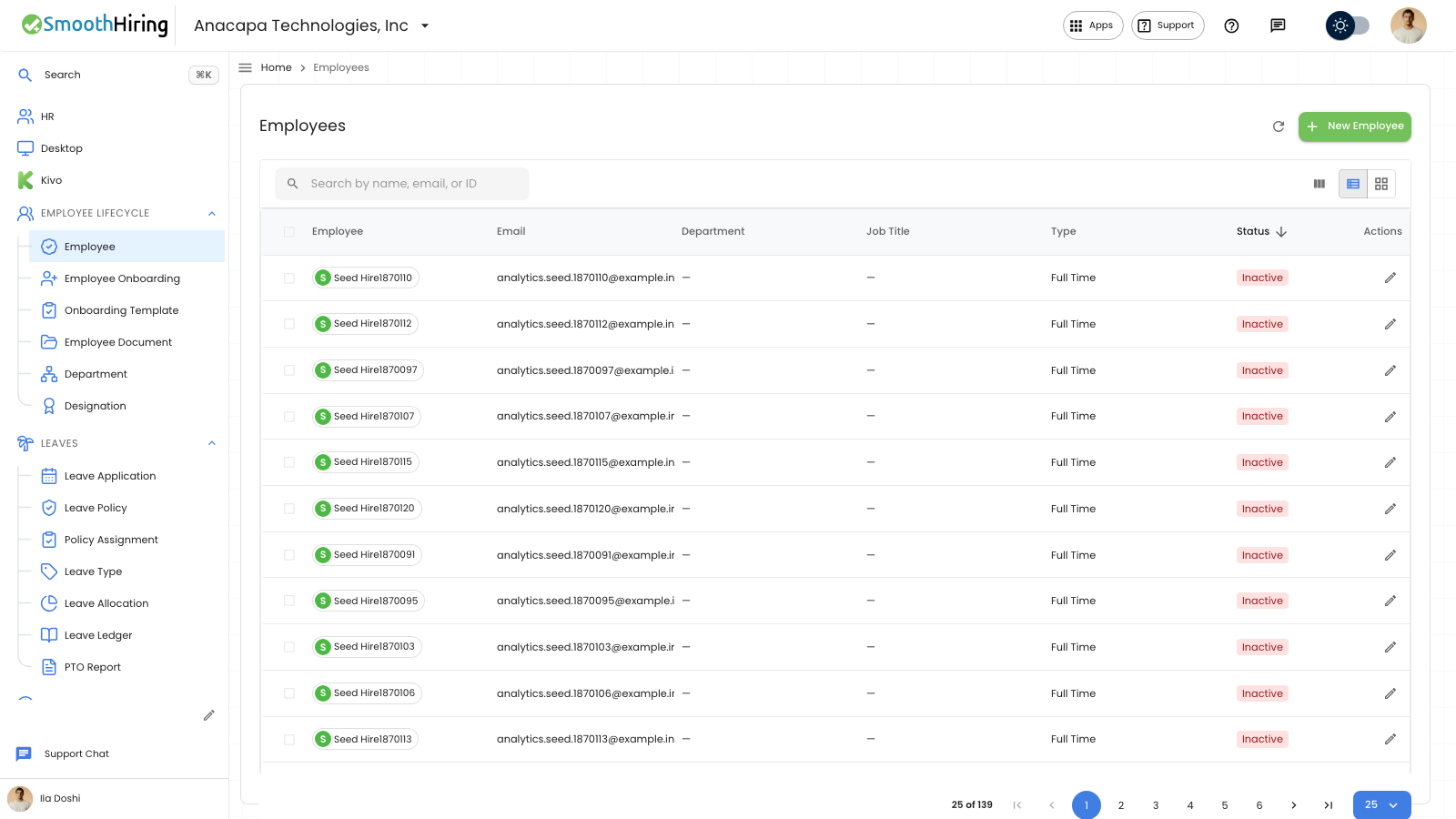Check the Seed Hire1870095 row checkbox

289,601
